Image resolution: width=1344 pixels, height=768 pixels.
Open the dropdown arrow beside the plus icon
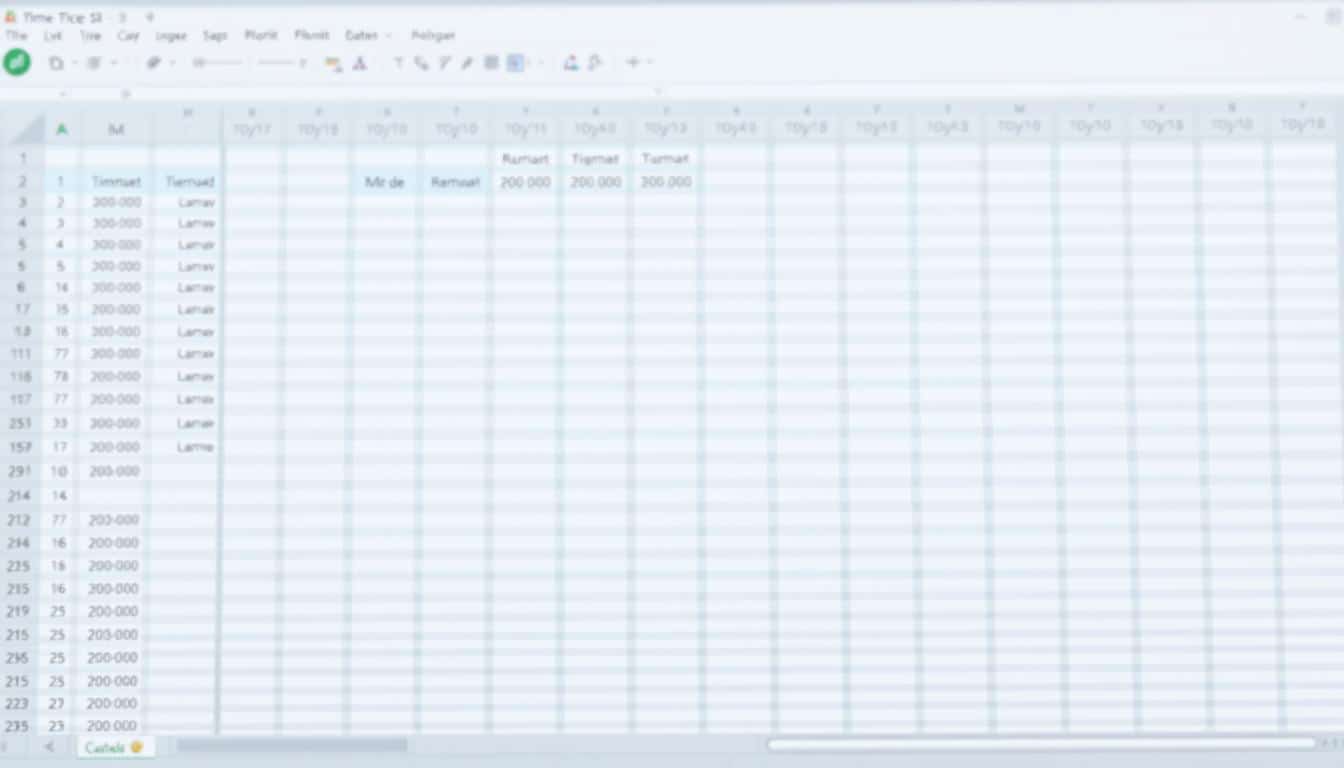point(650,62)
